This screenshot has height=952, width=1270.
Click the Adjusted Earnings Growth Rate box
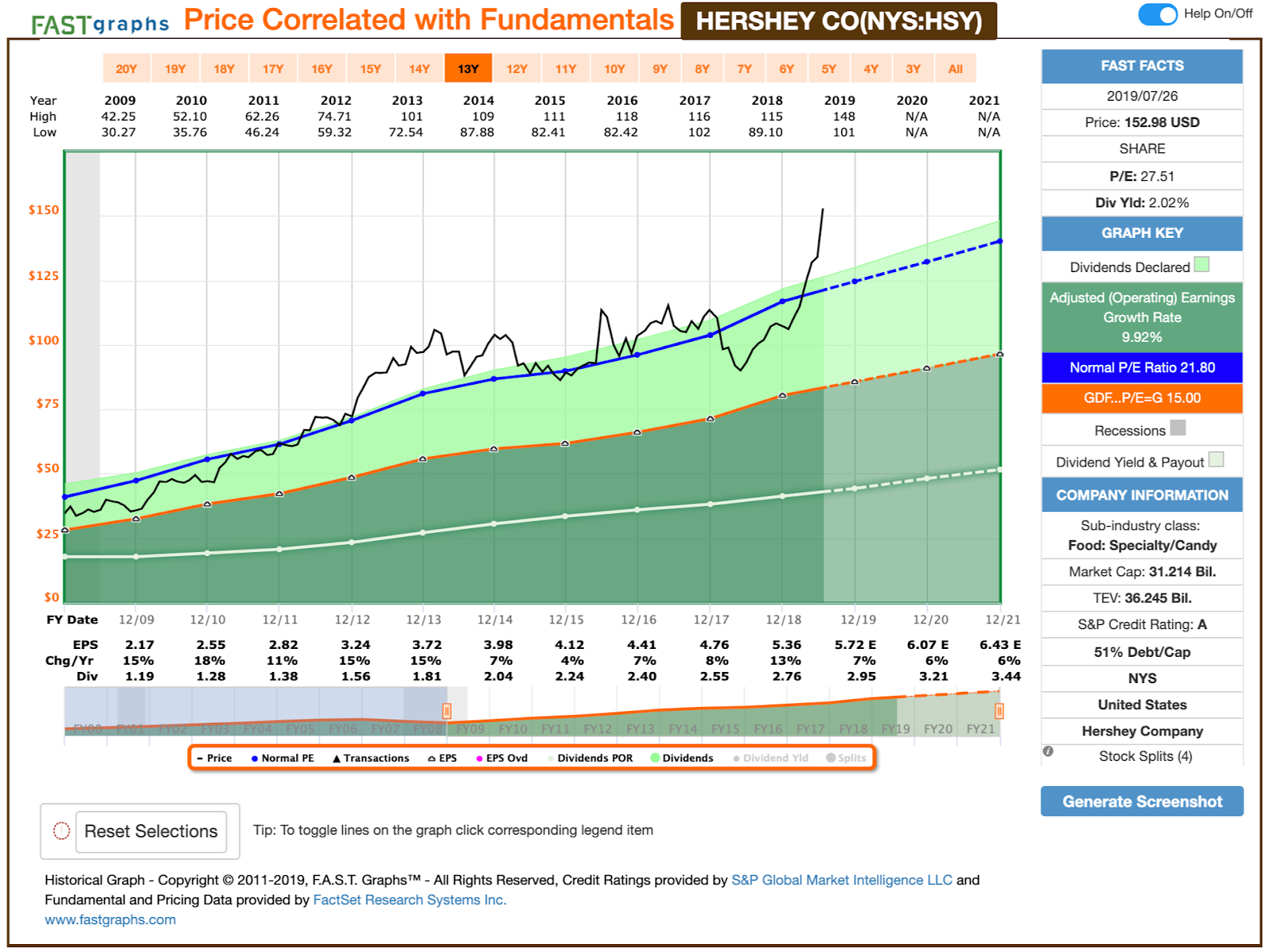coord(1142,317)
